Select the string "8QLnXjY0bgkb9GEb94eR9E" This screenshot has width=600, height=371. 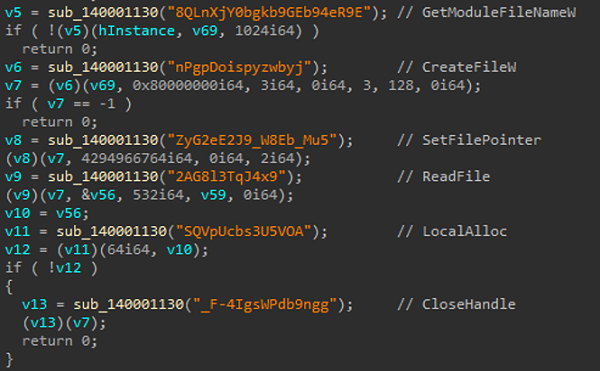click(x=269, y=13)
